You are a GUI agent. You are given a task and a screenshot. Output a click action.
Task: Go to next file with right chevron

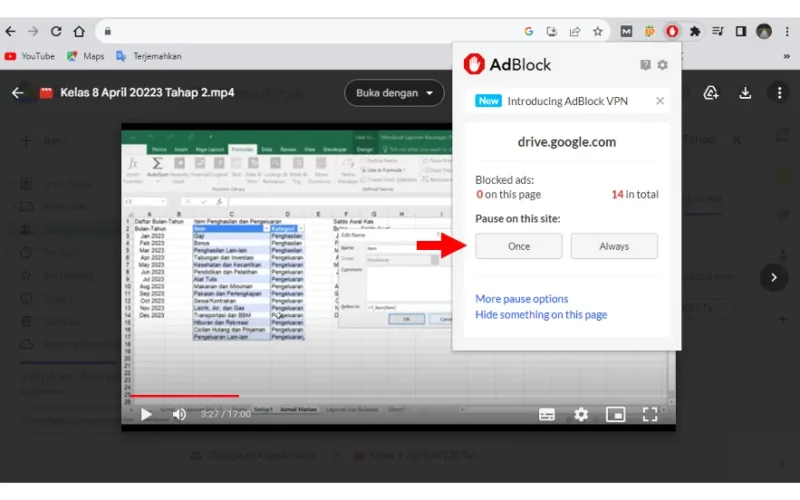(x=773, y=277)
